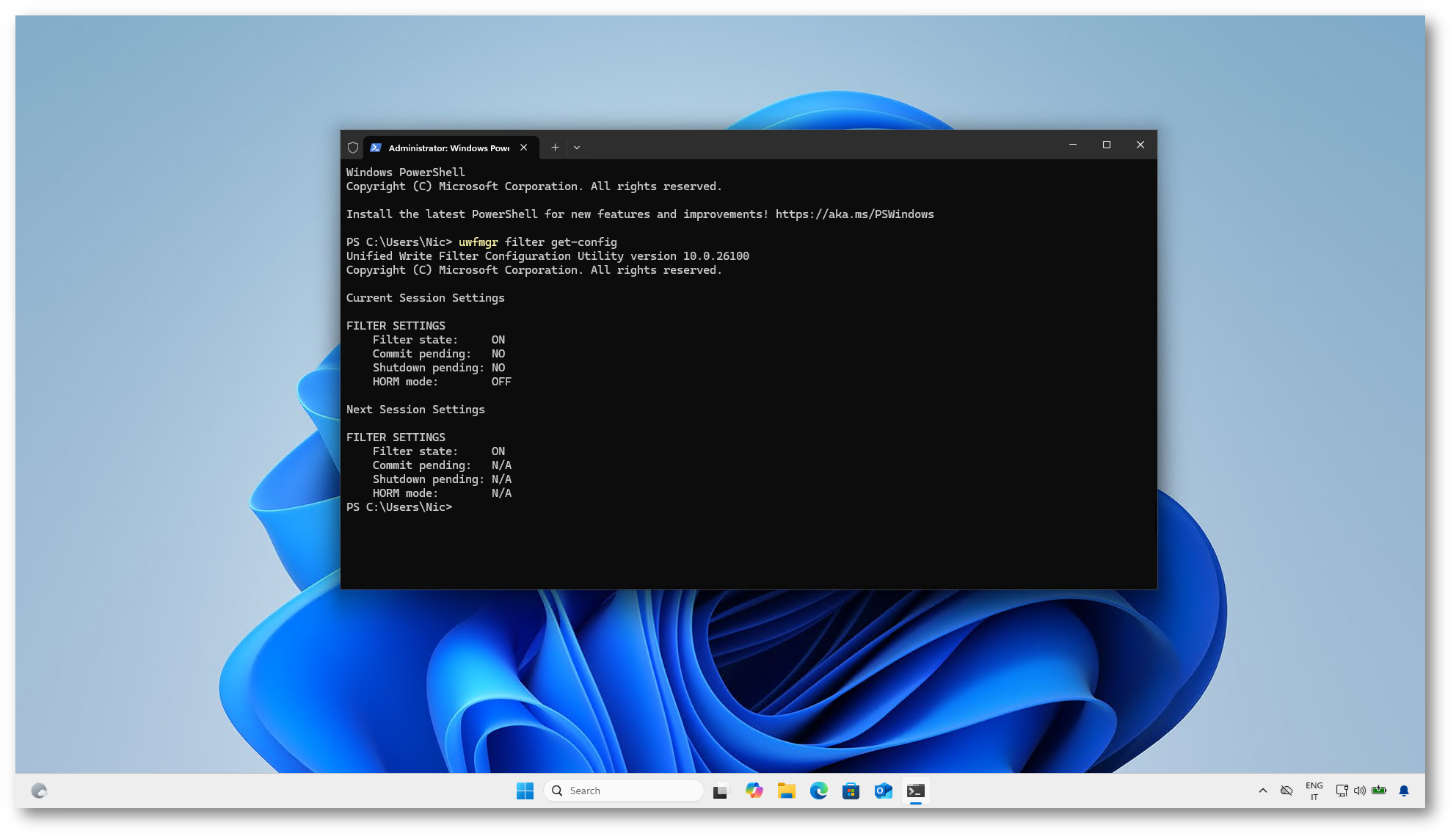This screenshot has width=1456, height=839.
Task: Open the Windows Start menu
Action: pos(525,791)
